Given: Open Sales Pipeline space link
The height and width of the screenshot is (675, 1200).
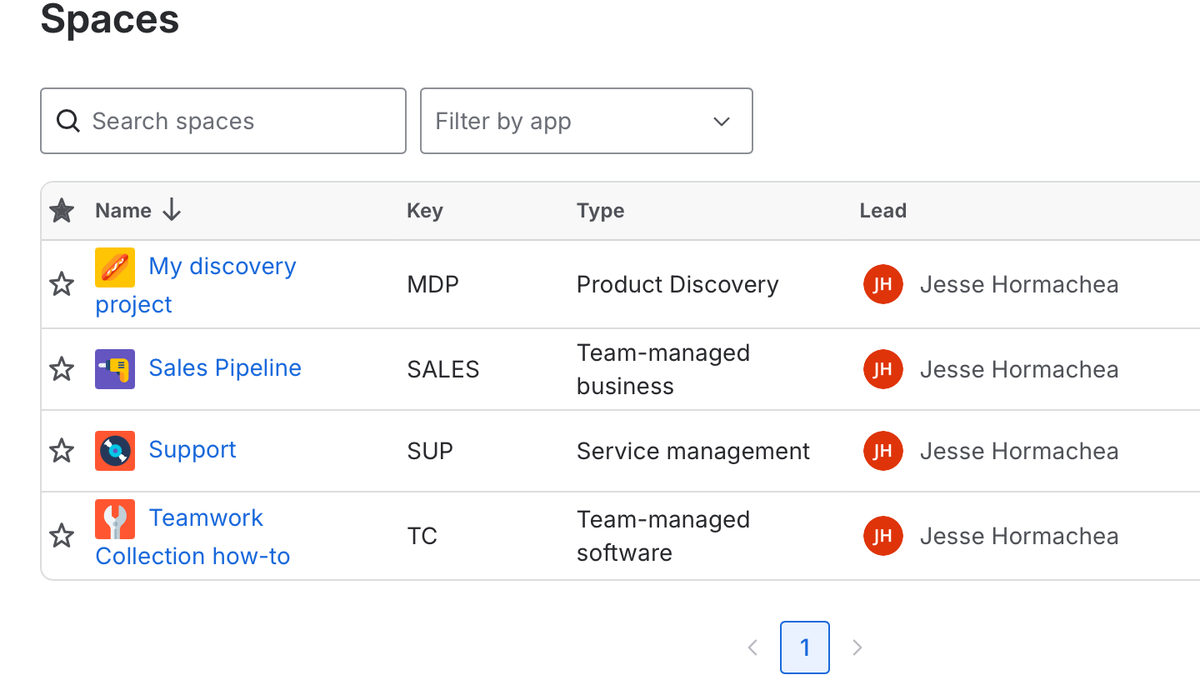Looking at the screenshot, I should tap(225, 368).
